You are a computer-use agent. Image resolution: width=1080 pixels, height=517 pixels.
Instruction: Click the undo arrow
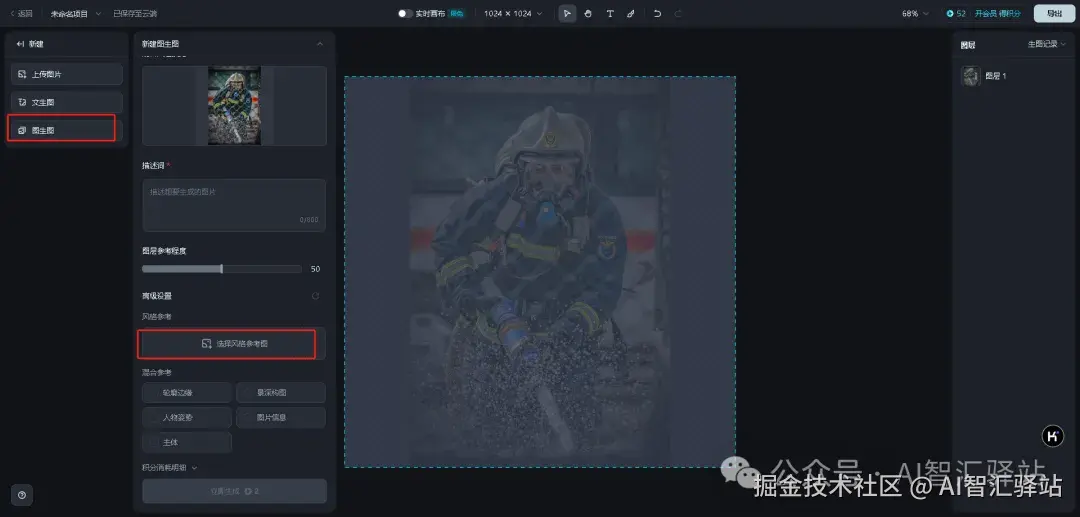click(x=657, y=14)
